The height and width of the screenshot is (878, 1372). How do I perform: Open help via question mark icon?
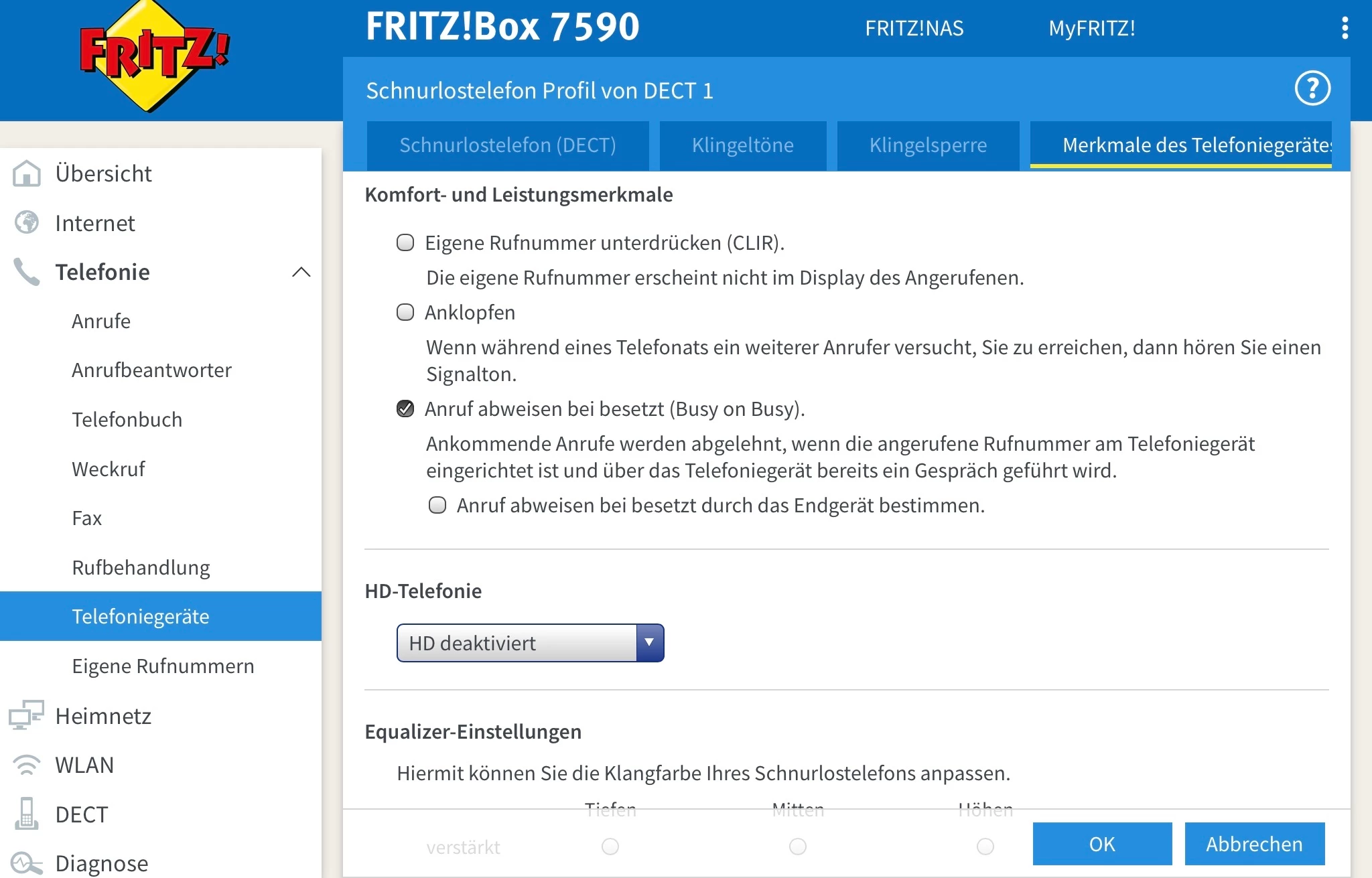[1312, 88]
